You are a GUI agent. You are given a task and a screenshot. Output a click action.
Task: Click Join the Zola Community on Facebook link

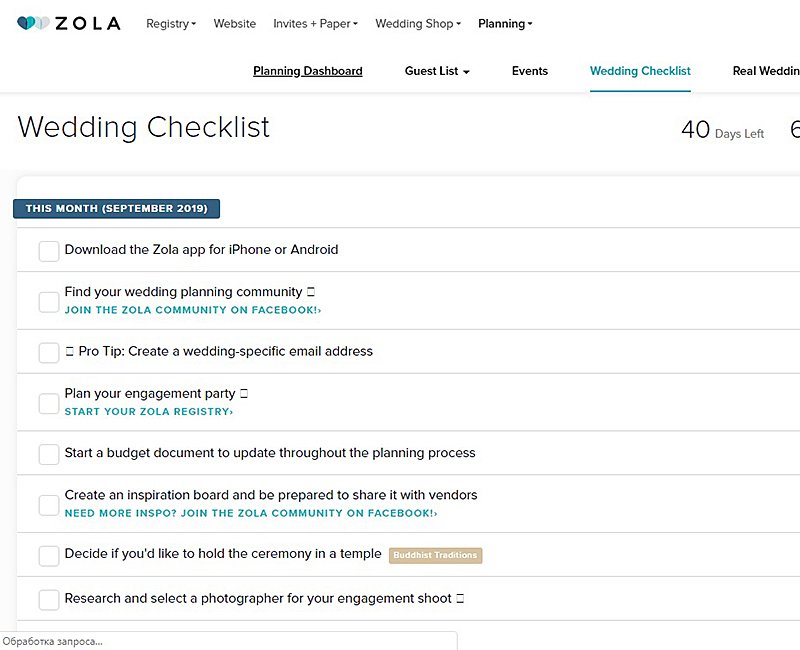(192, 310)
